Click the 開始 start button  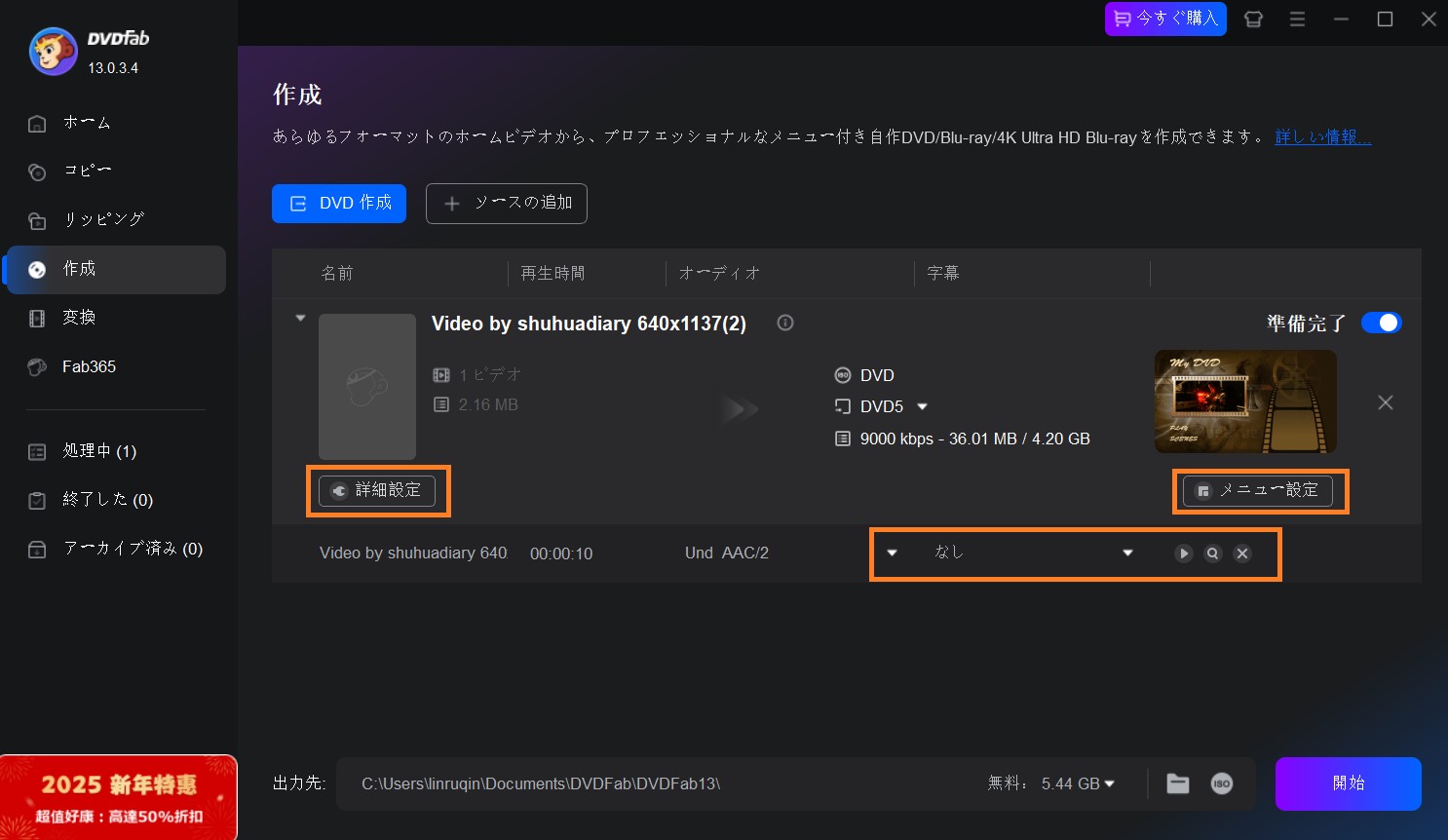click(1349, 783)
